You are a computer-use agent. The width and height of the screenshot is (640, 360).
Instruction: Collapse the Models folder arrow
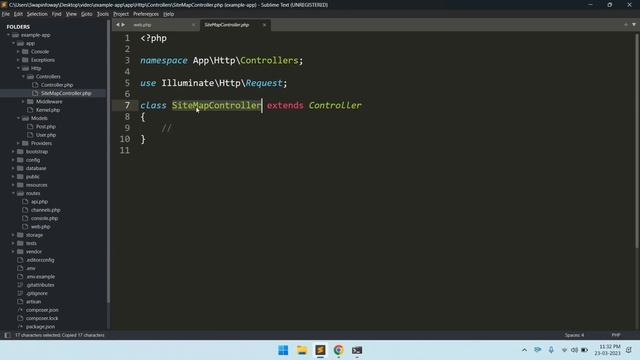[18, 118]
